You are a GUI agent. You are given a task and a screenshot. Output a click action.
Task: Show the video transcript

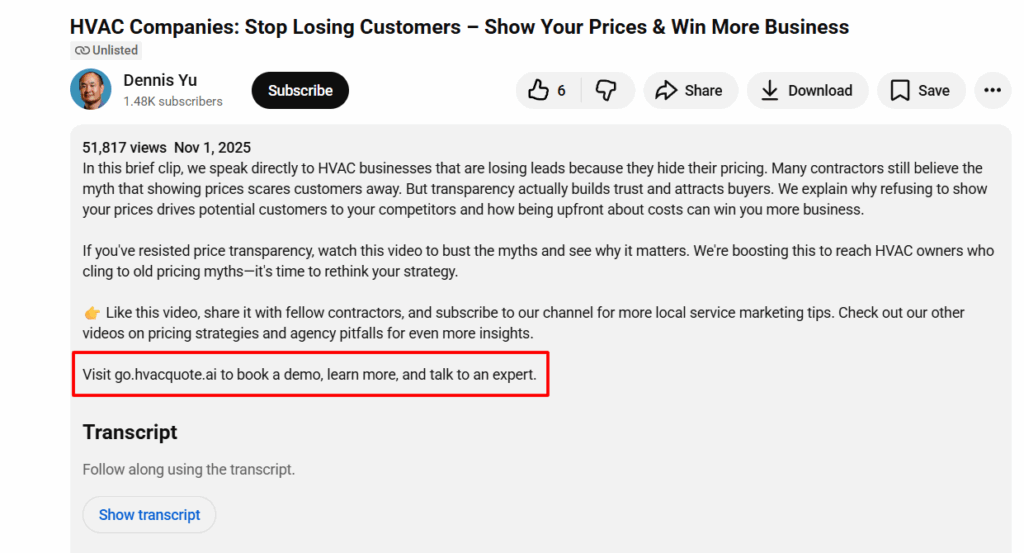click(x=149, y=515)
